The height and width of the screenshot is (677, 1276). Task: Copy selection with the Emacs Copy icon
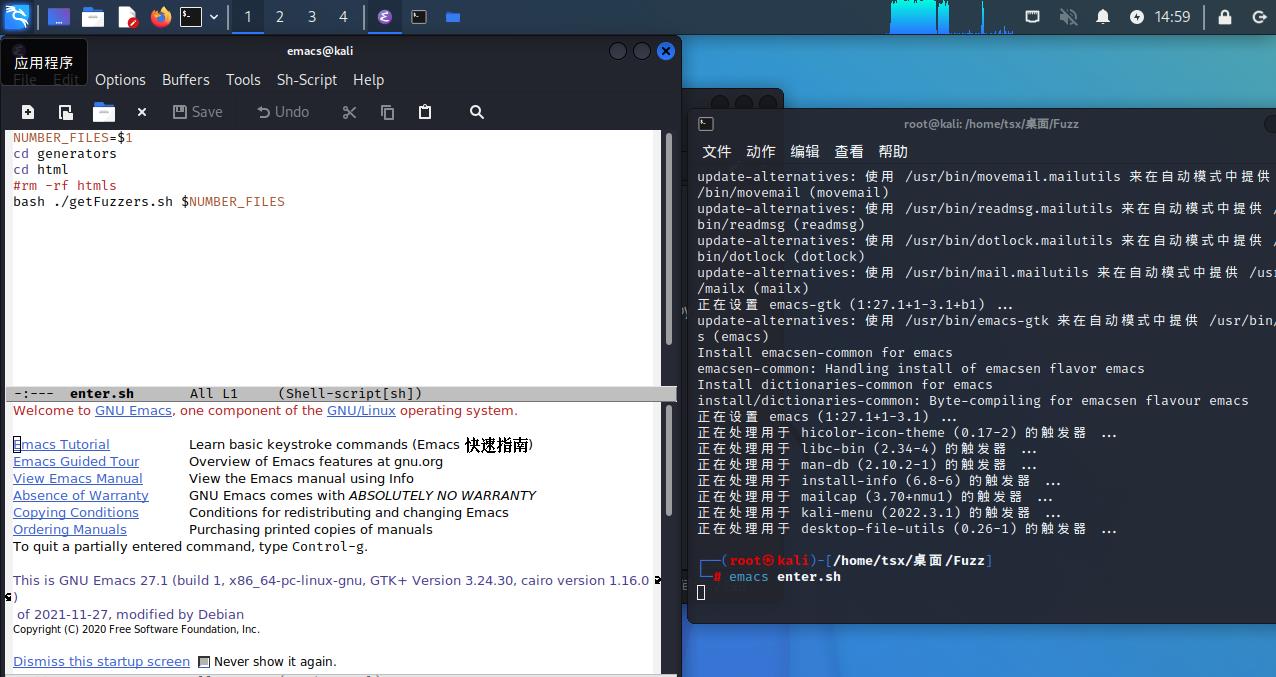(x=387, y=112)
